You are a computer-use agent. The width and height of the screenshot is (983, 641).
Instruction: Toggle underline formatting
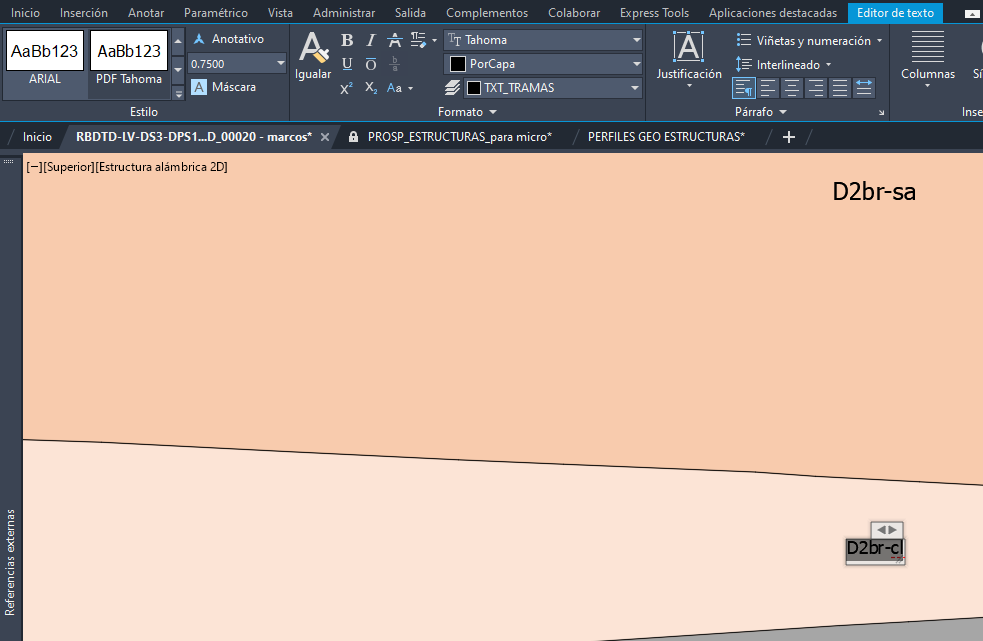coord(347,64)
